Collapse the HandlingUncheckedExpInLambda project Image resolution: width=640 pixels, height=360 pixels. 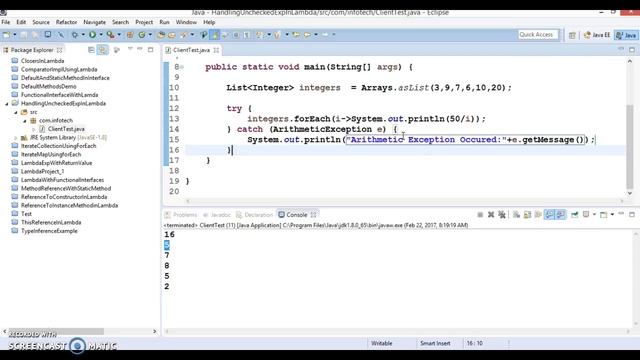pos(7,104)
